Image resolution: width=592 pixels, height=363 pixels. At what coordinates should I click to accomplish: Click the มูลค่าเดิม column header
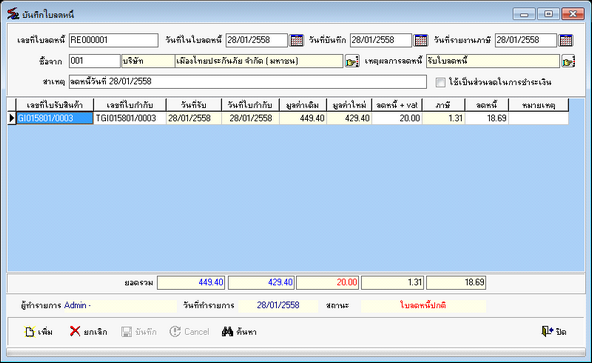tap(303, 105)
